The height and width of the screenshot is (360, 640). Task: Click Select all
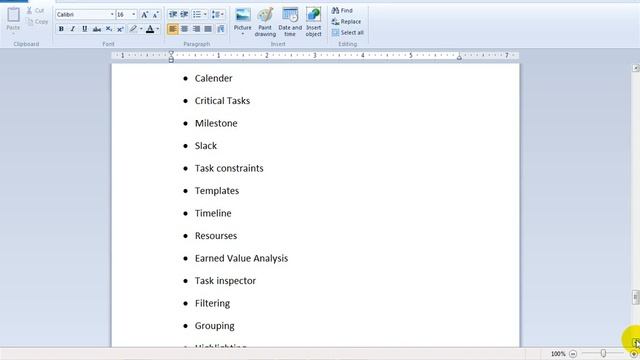click(x=347, y=33)
